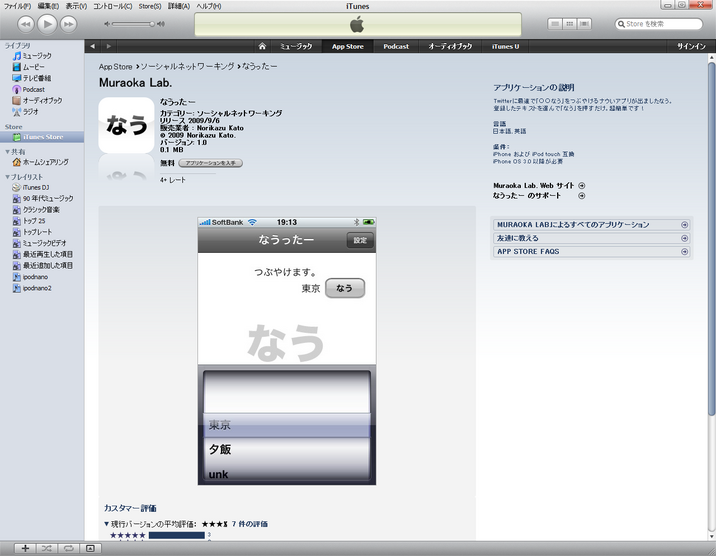The image size is (716, 556).
Task: Click the 7 件の評価 ratings link
Action: [249, 524]
